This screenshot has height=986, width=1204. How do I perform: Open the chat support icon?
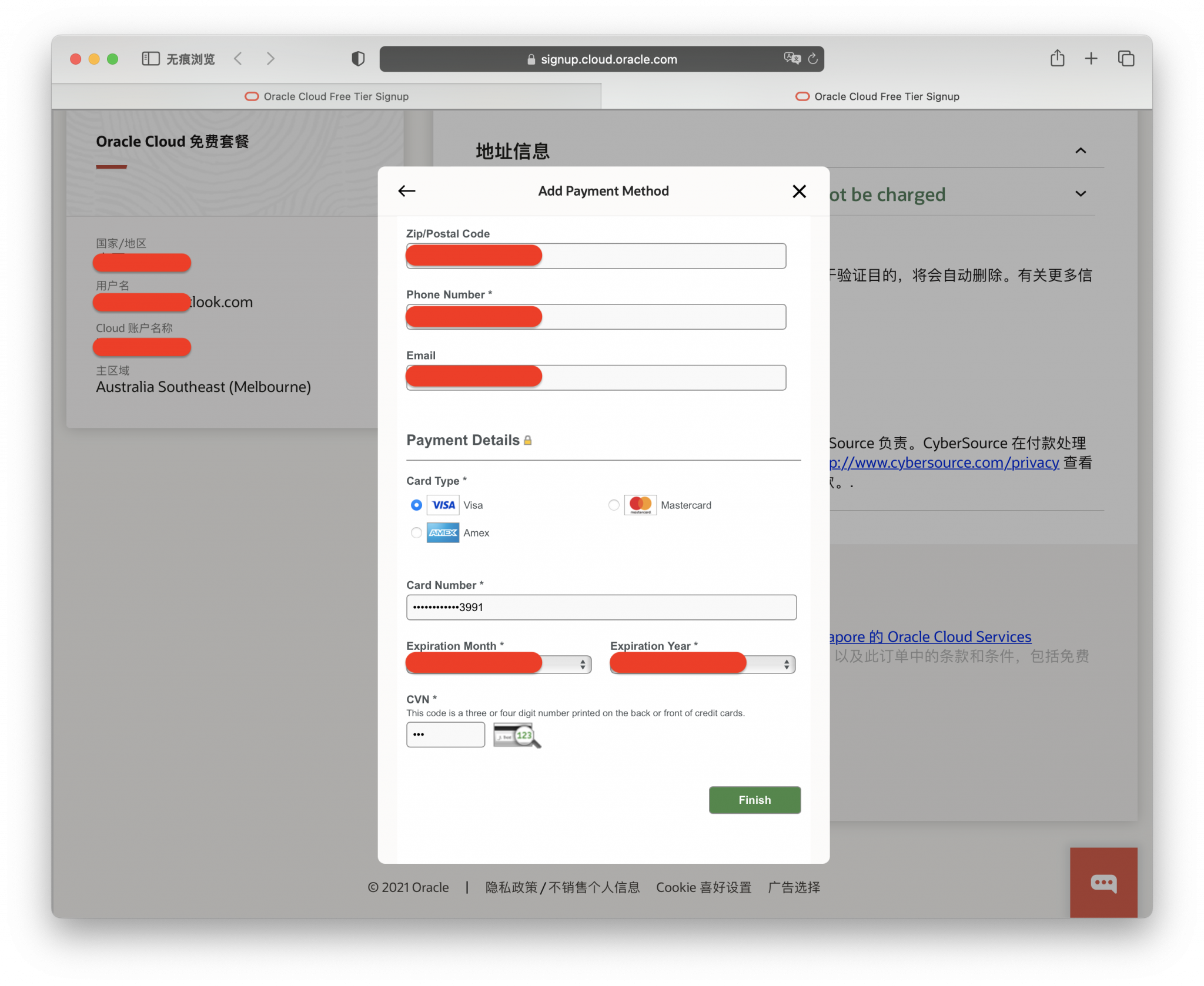(1103, 882)
